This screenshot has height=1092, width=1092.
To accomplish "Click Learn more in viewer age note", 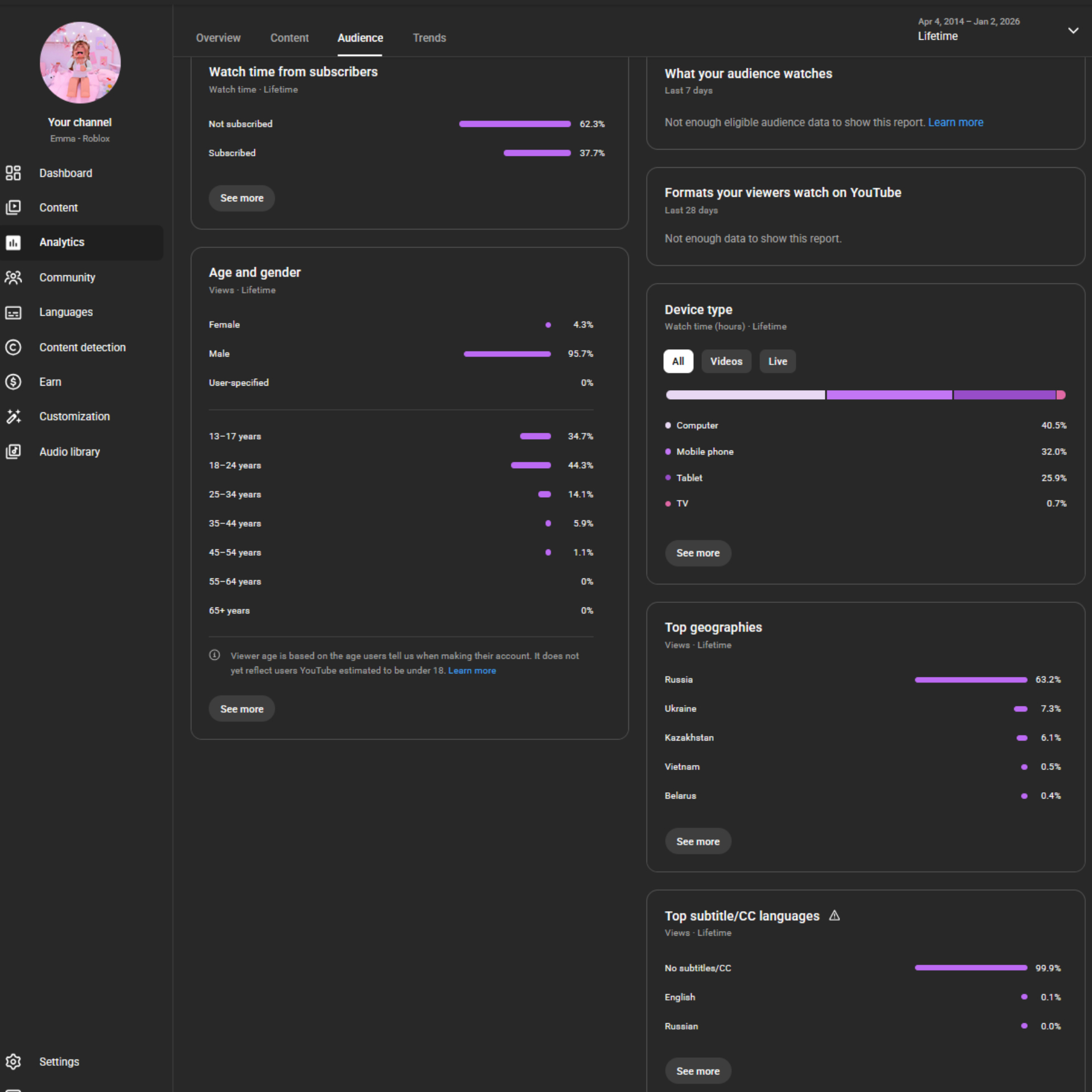I will click(471, 671).
